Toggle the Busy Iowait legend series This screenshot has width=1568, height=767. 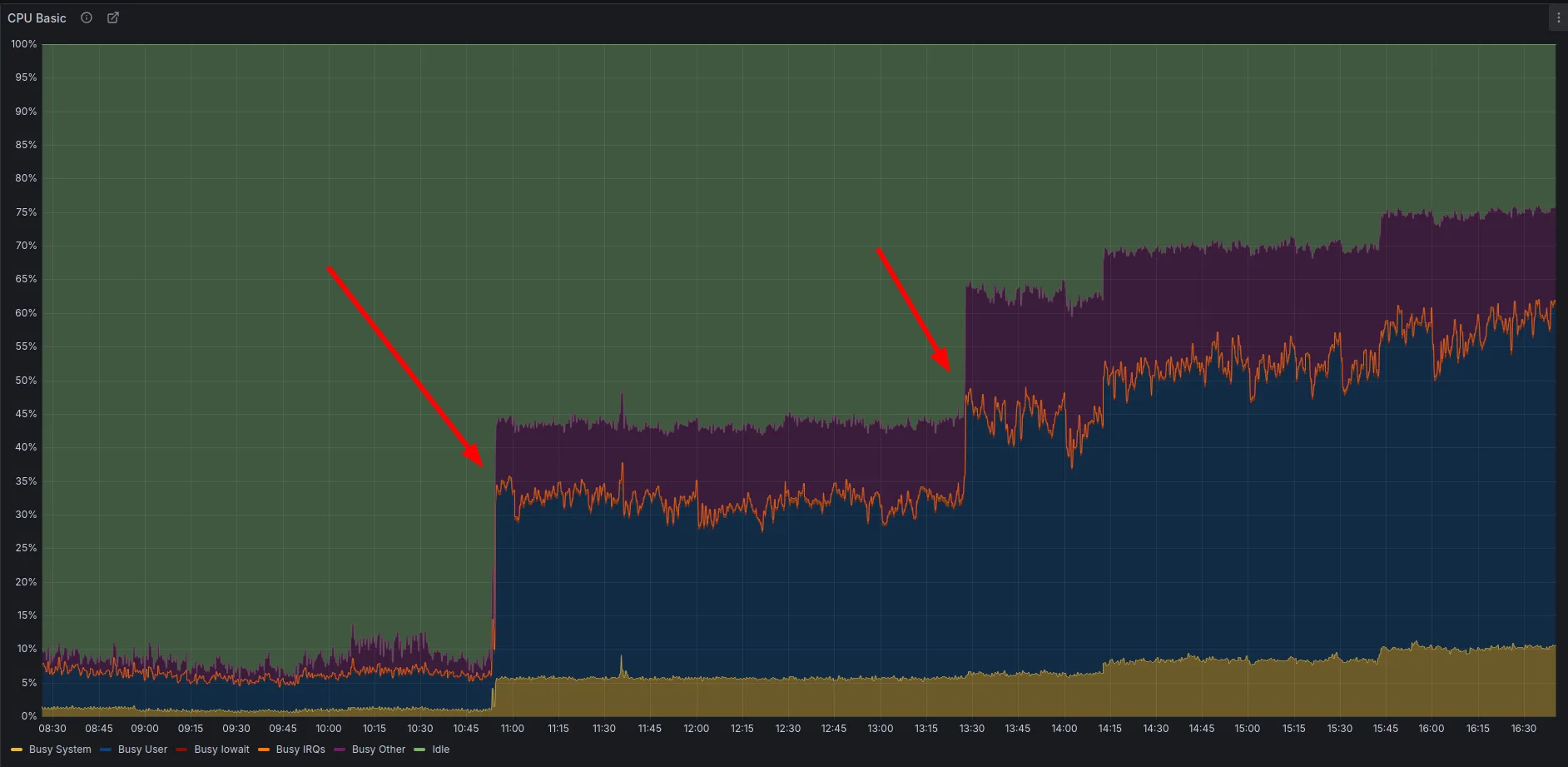(x=221, y=750)
